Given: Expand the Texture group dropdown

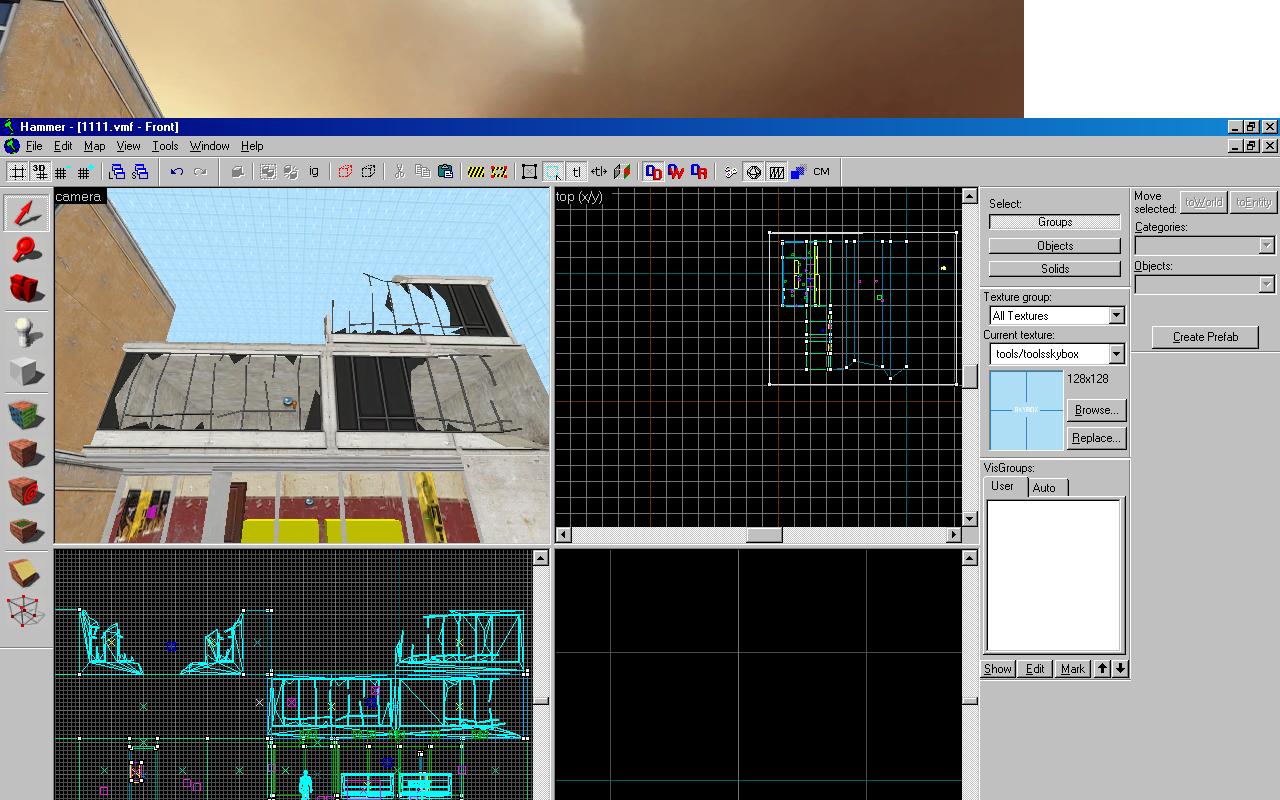Looking at the screenshot, I should tap(1116, 316).
